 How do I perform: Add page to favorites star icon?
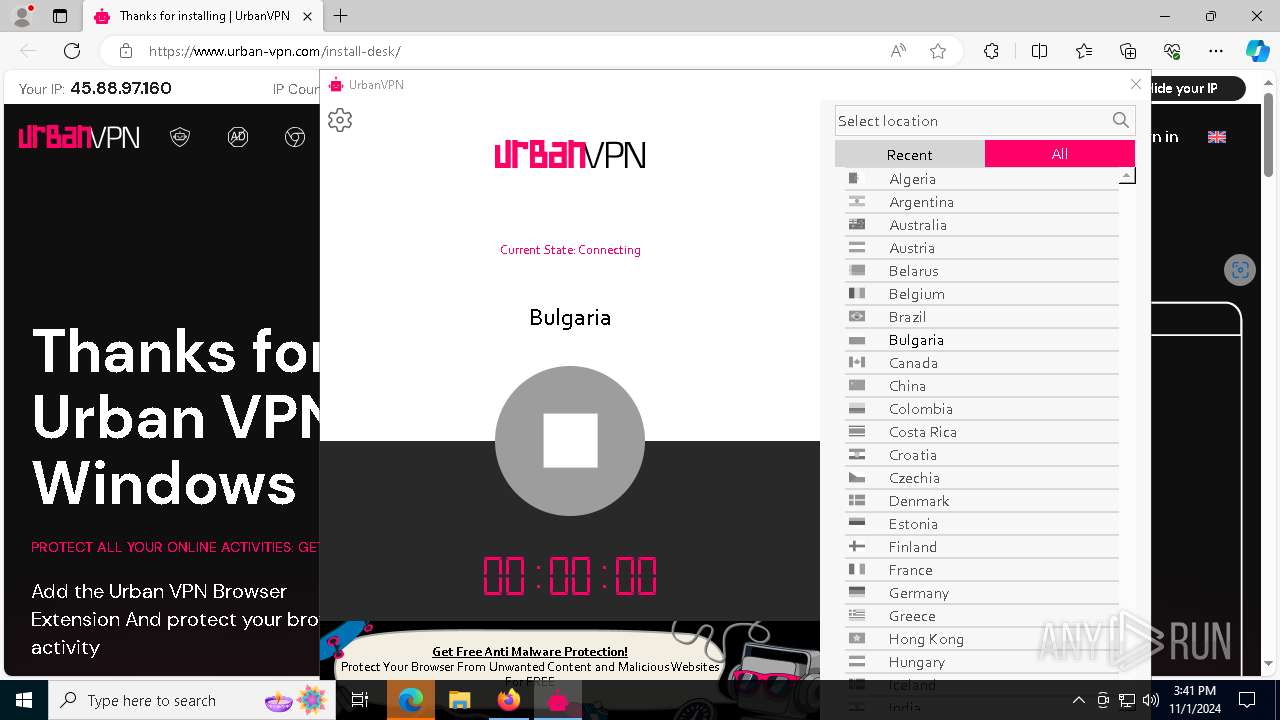pos(938,51)
